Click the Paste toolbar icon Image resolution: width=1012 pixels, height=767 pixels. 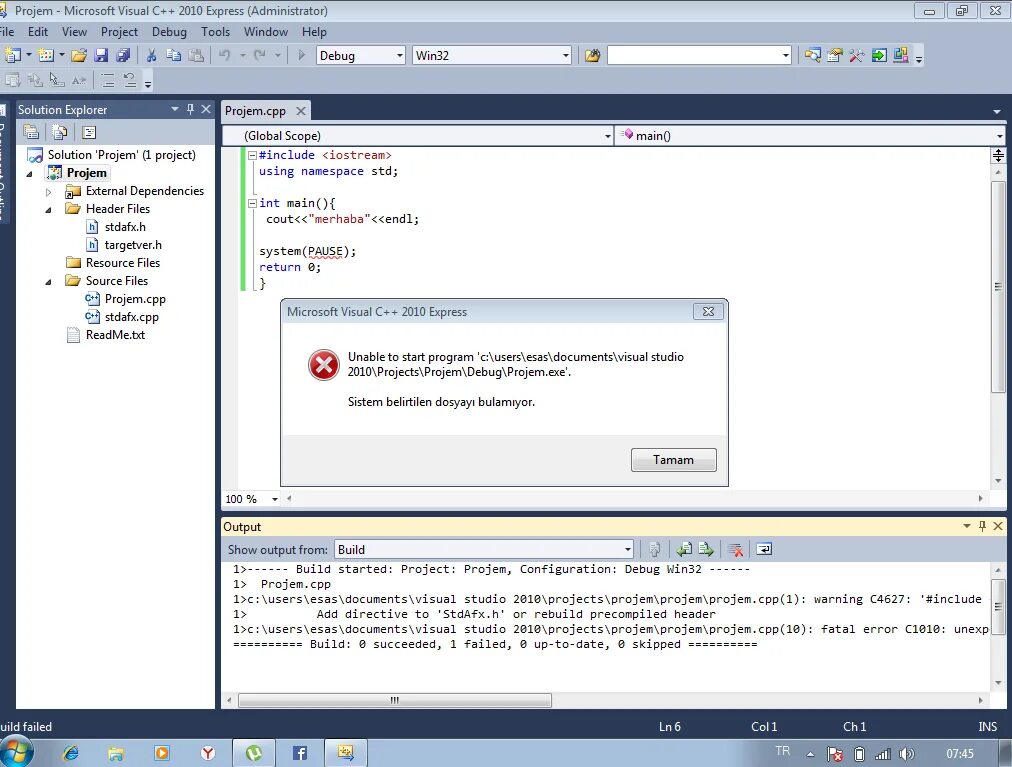coord(196,56)
